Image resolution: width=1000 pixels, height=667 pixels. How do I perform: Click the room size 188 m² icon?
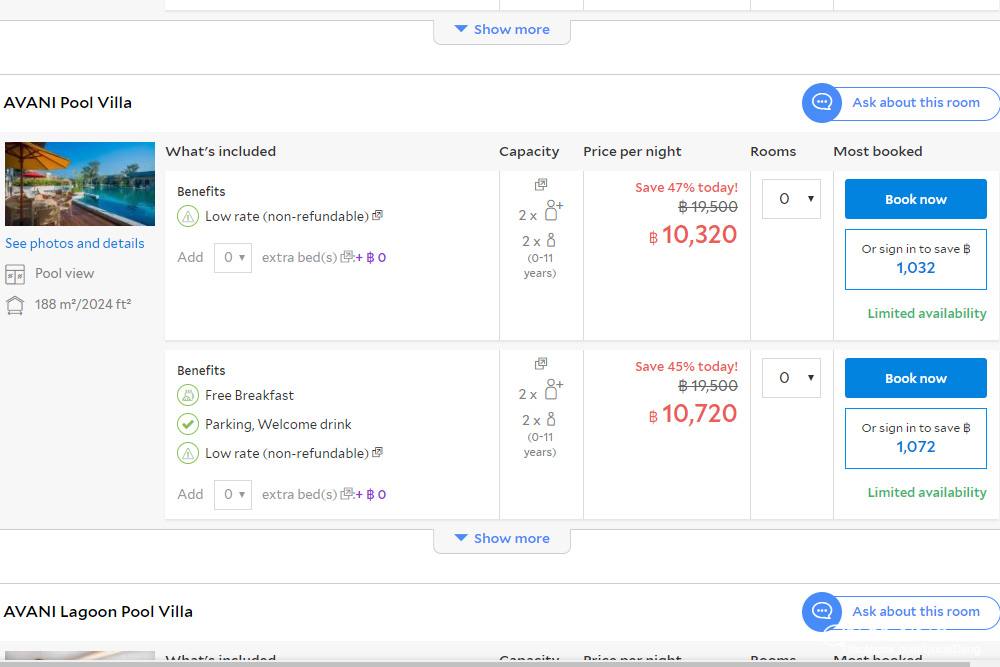coord(15,305)
